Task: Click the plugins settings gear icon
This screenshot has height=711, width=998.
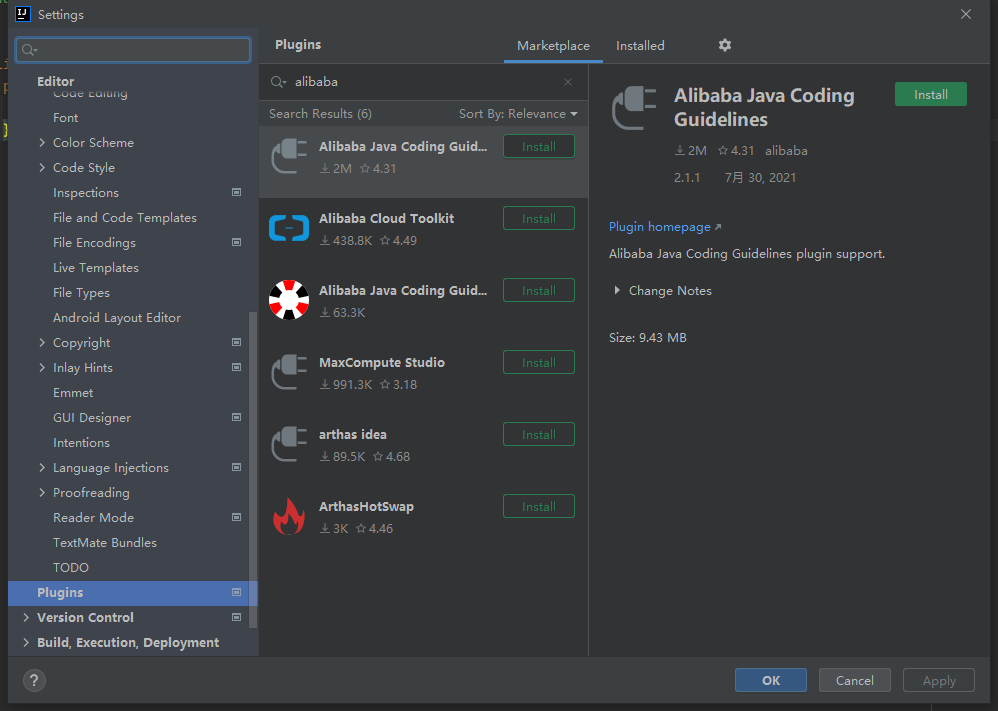Action: (x=725, y=45)
